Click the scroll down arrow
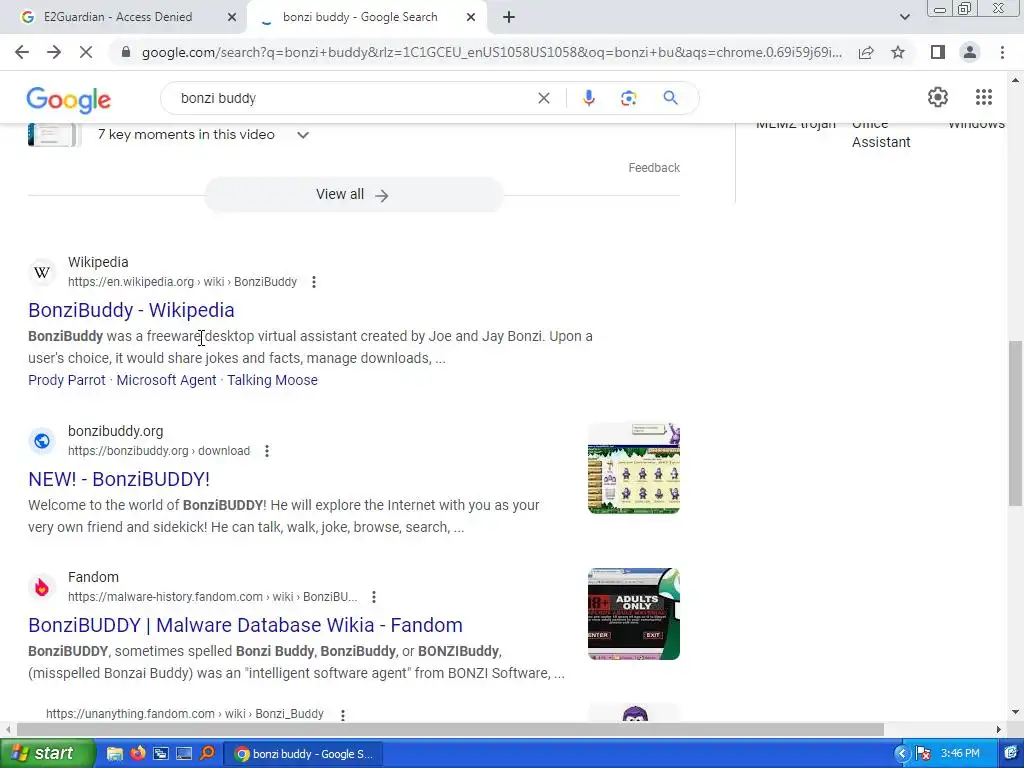The image size is (1024, 768). pyautogui.click(x=1015, y=712)
